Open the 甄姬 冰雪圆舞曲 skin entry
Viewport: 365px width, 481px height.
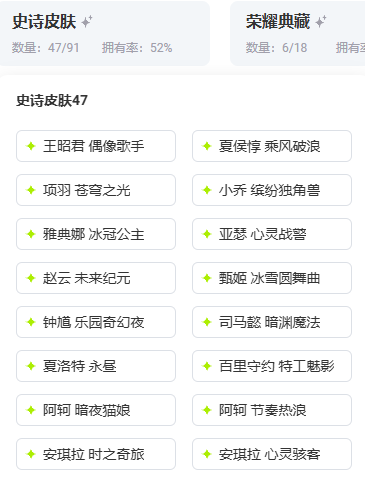pyautogui.click(x=272, y=278)
